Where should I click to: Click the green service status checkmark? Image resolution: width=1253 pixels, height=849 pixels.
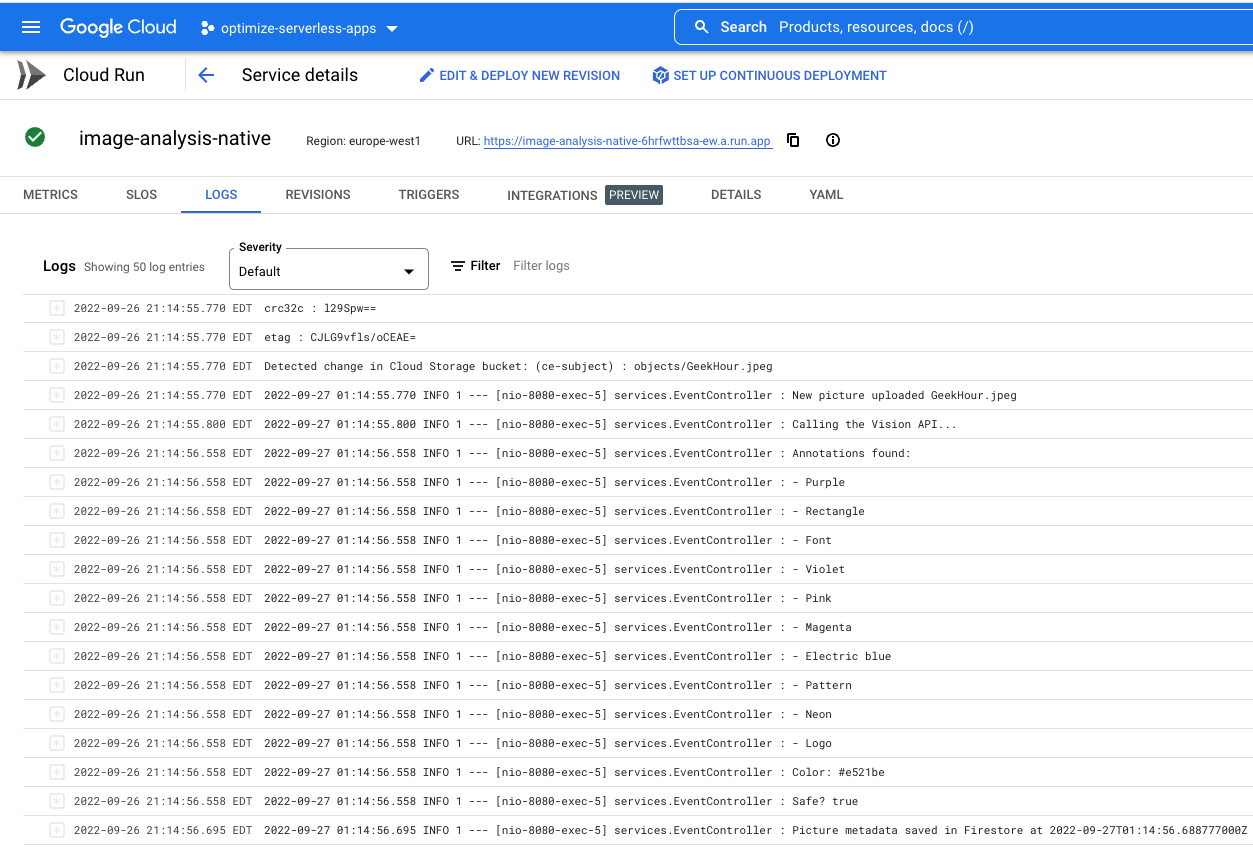35,137
